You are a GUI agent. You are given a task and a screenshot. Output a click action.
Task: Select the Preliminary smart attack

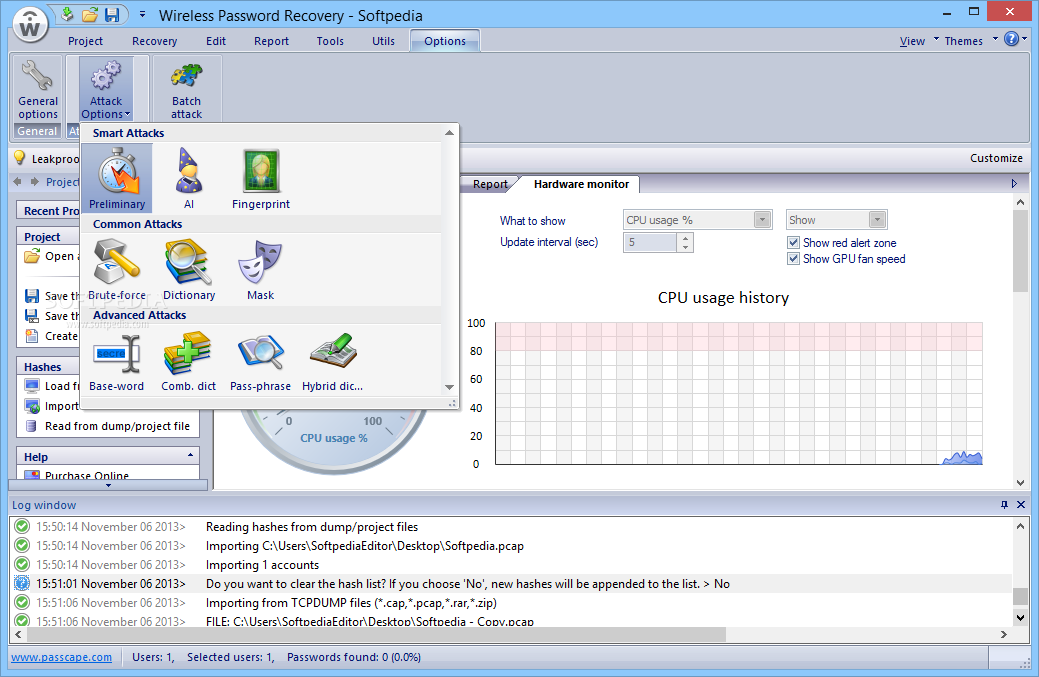[x=117, y=178]
